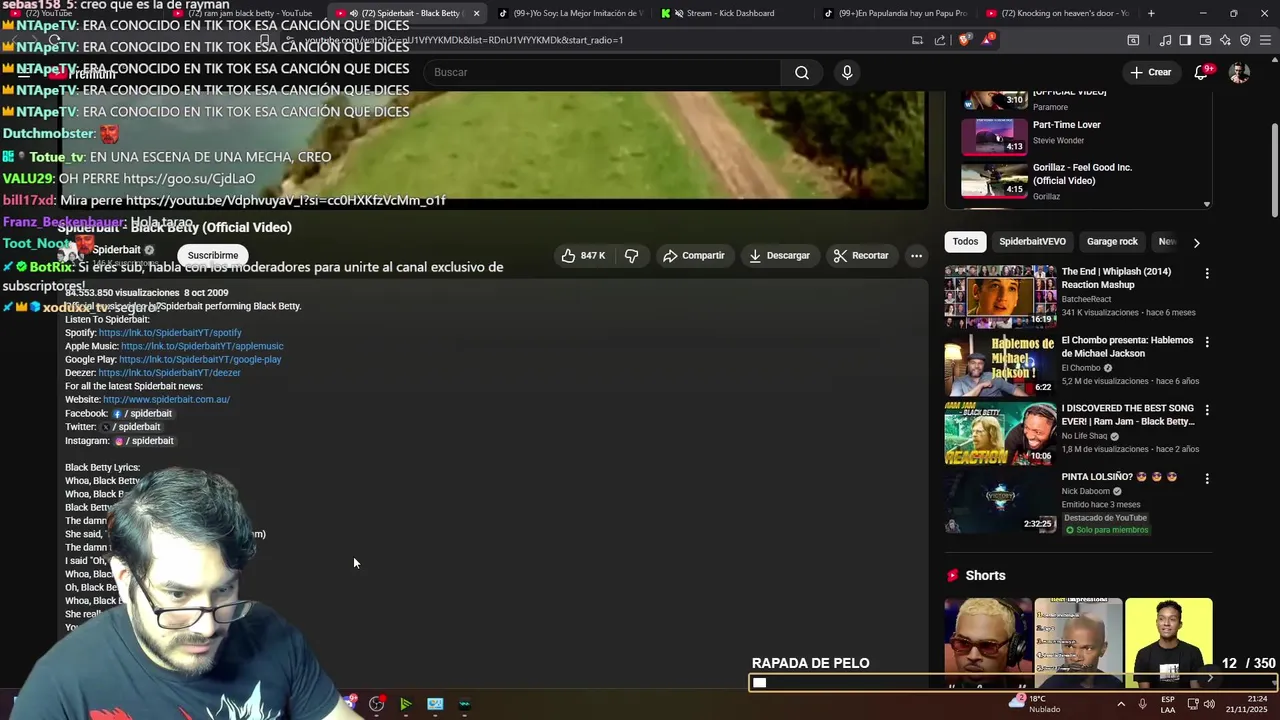The image size is (1280, 720).
Task: Subscribe to Spiderbait with Suscribirme
Action: pyautogui.click(x=213, y=255)
